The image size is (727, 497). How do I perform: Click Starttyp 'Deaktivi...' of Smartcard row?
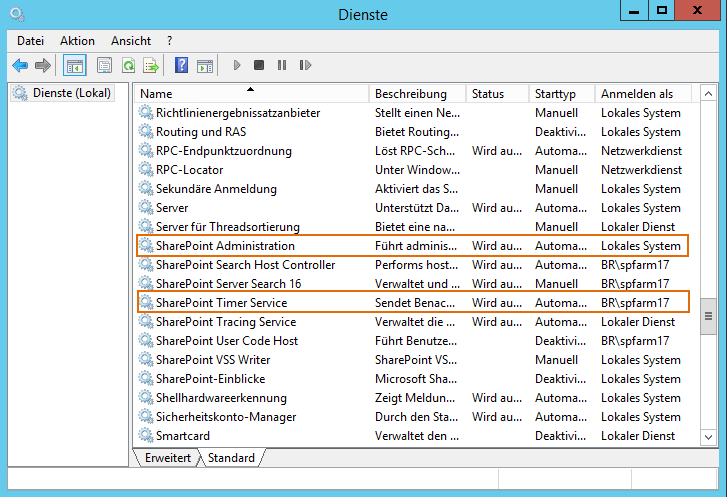tap(561, 436)
